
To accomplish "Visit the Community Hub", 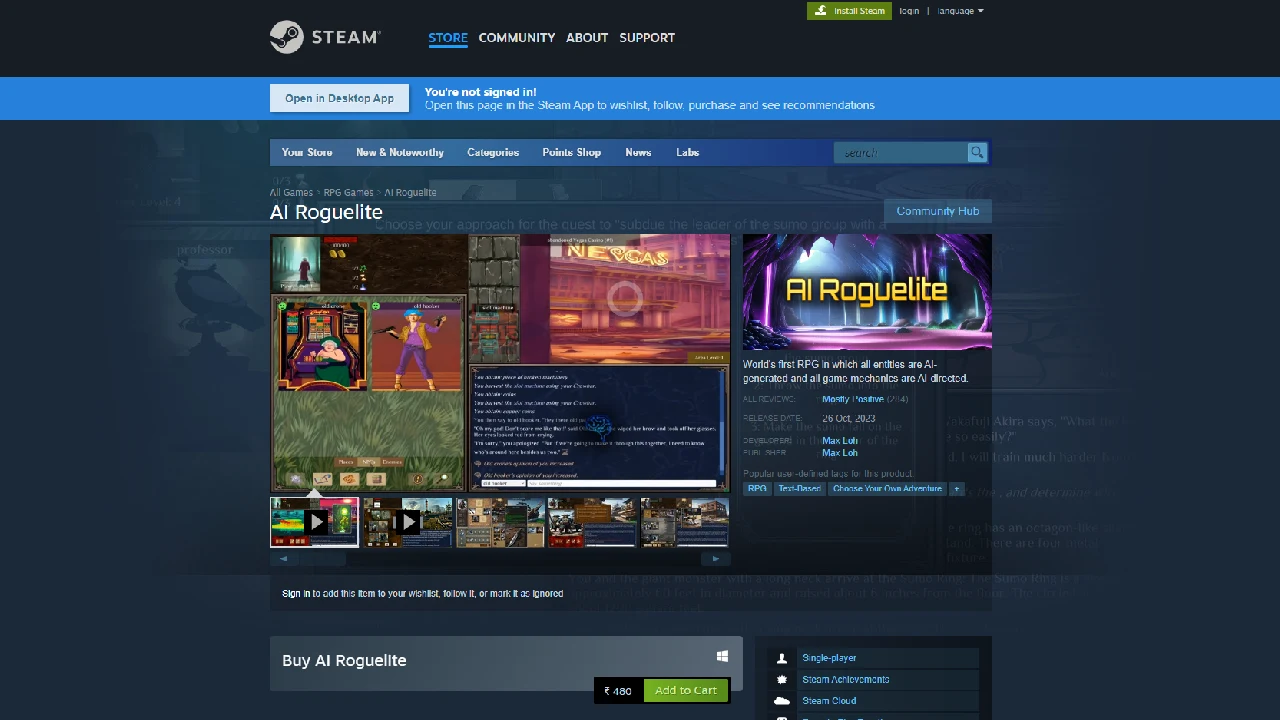I will (937, 211).
